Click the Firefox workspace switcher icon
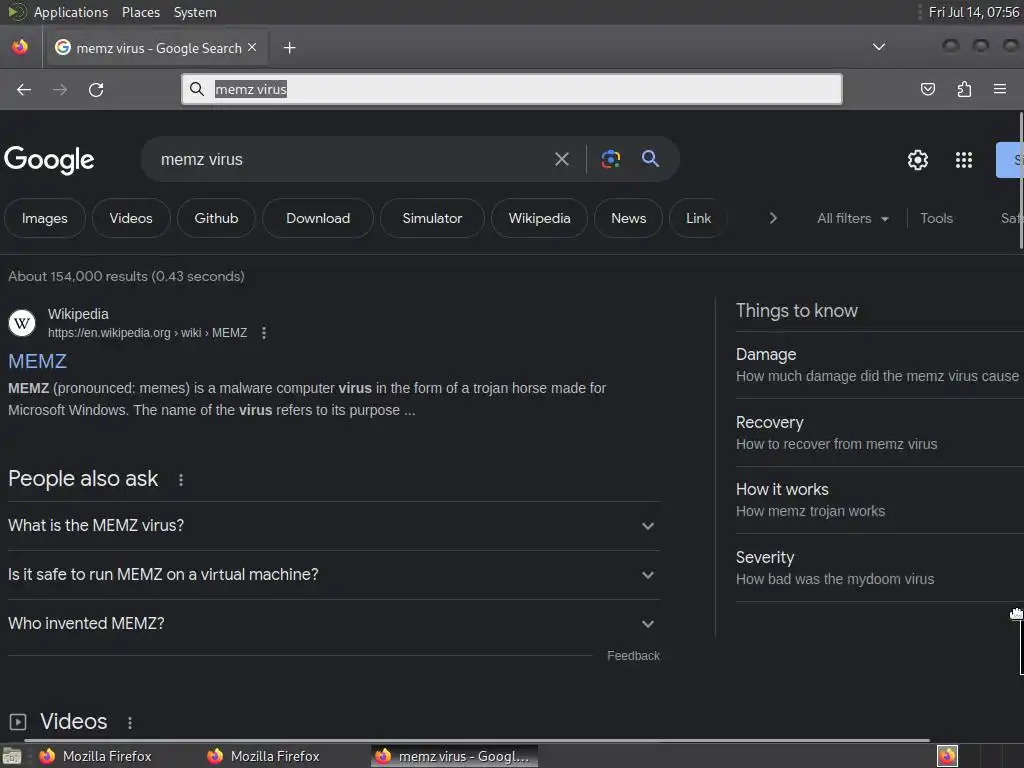This screenshot has height=768, width=1024. tap(947, 756)
